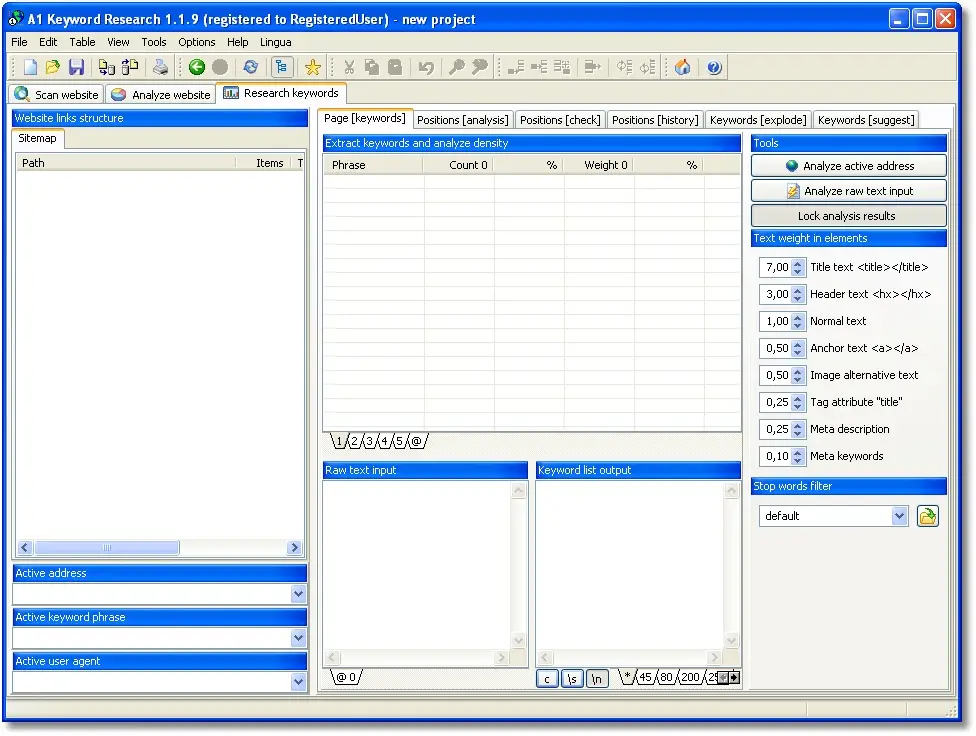Click Analyze active address button
The height and width of the screenshot is (736, 976).
click(x=848, y=166)
